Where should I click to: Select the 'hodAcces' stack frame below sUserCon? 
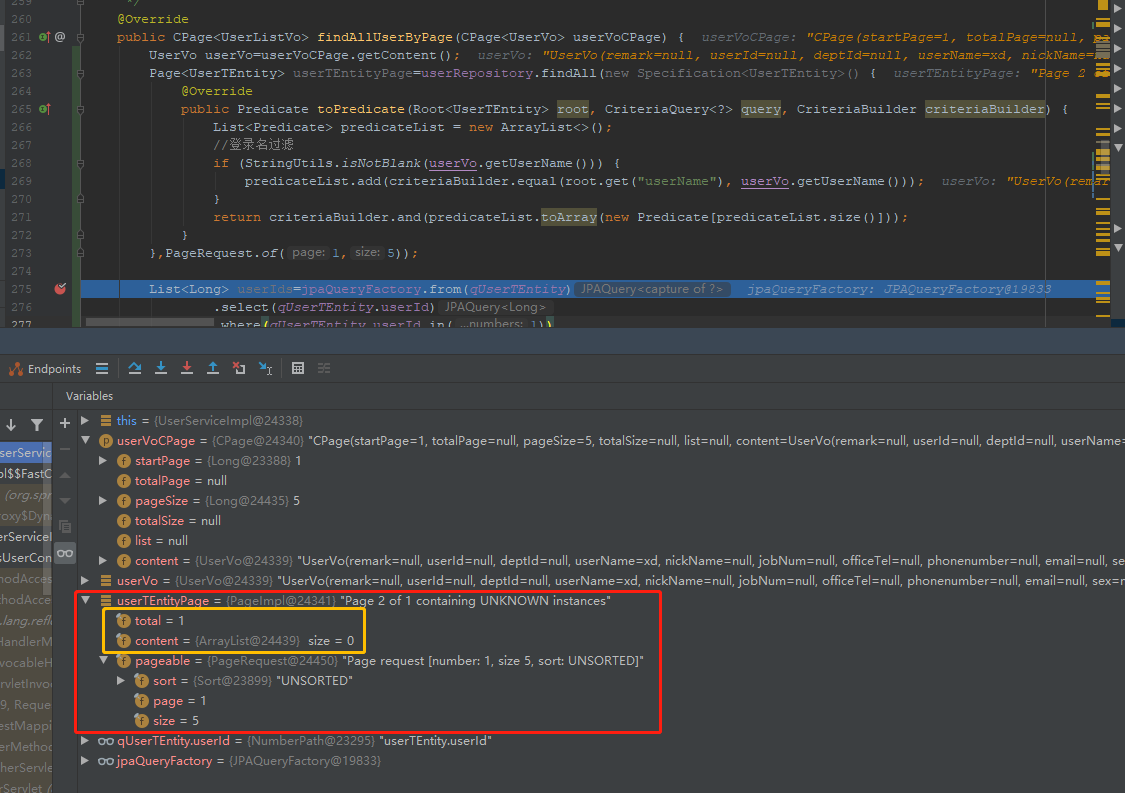(26, 578)
